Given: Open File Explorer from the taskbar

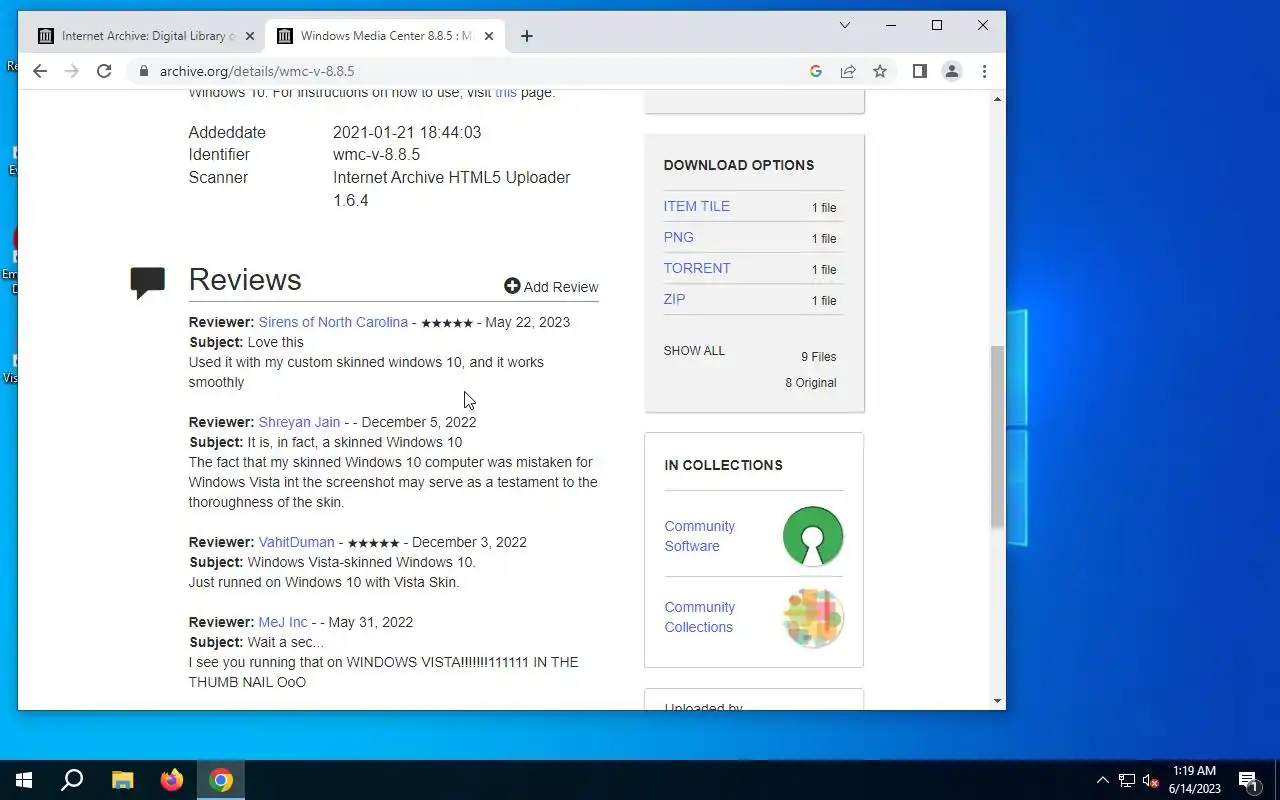Looking at the screenshot, I should point(122,780).
